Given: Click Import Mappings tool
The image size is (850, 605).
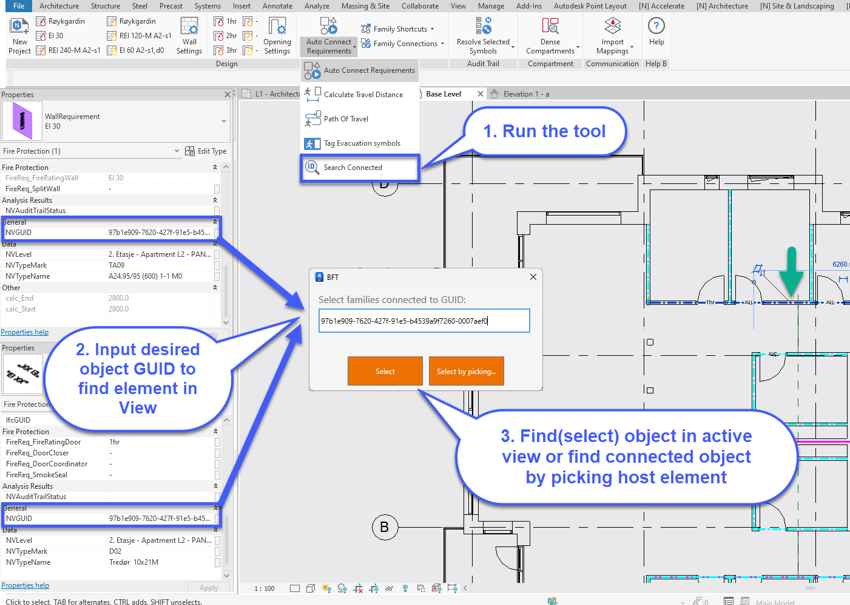Looking at the screenshot, I should point(613,35).
